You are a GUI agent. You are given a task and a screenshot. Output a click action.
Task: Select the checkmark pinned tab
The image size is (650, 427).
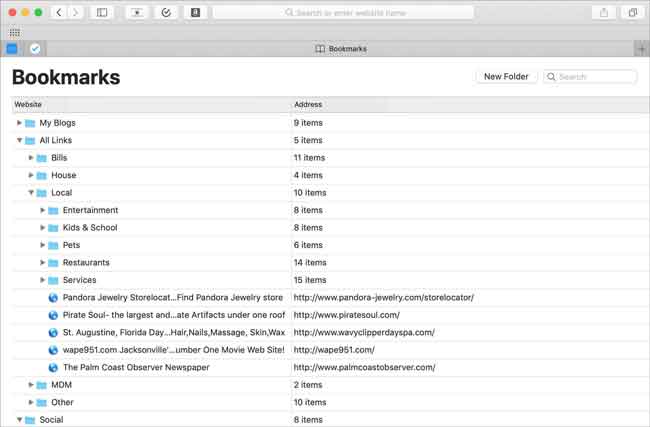coord(35,49)
